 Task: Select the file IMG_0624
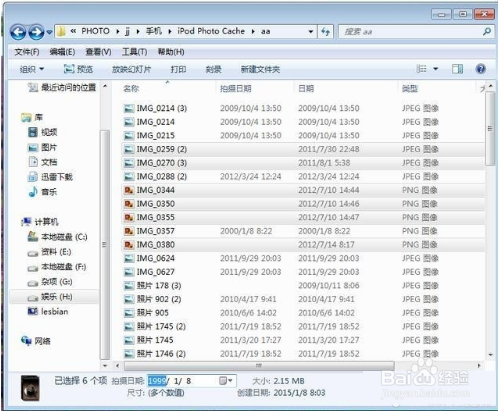click(x=156, y=258)
